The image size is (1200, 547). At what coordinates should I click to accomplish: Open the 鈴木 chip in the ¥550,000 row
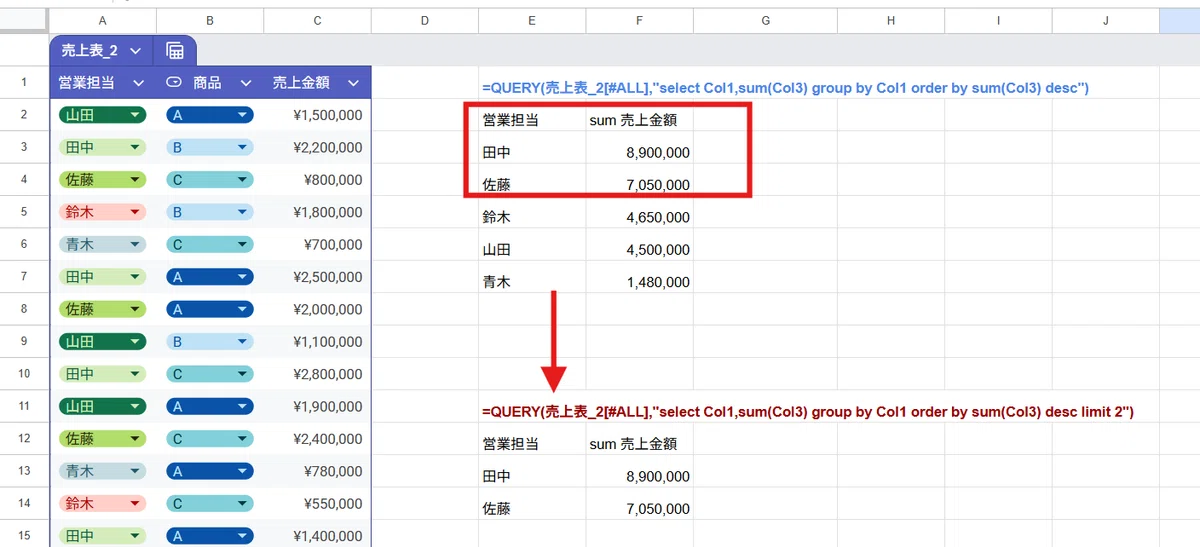coord(102,503)
